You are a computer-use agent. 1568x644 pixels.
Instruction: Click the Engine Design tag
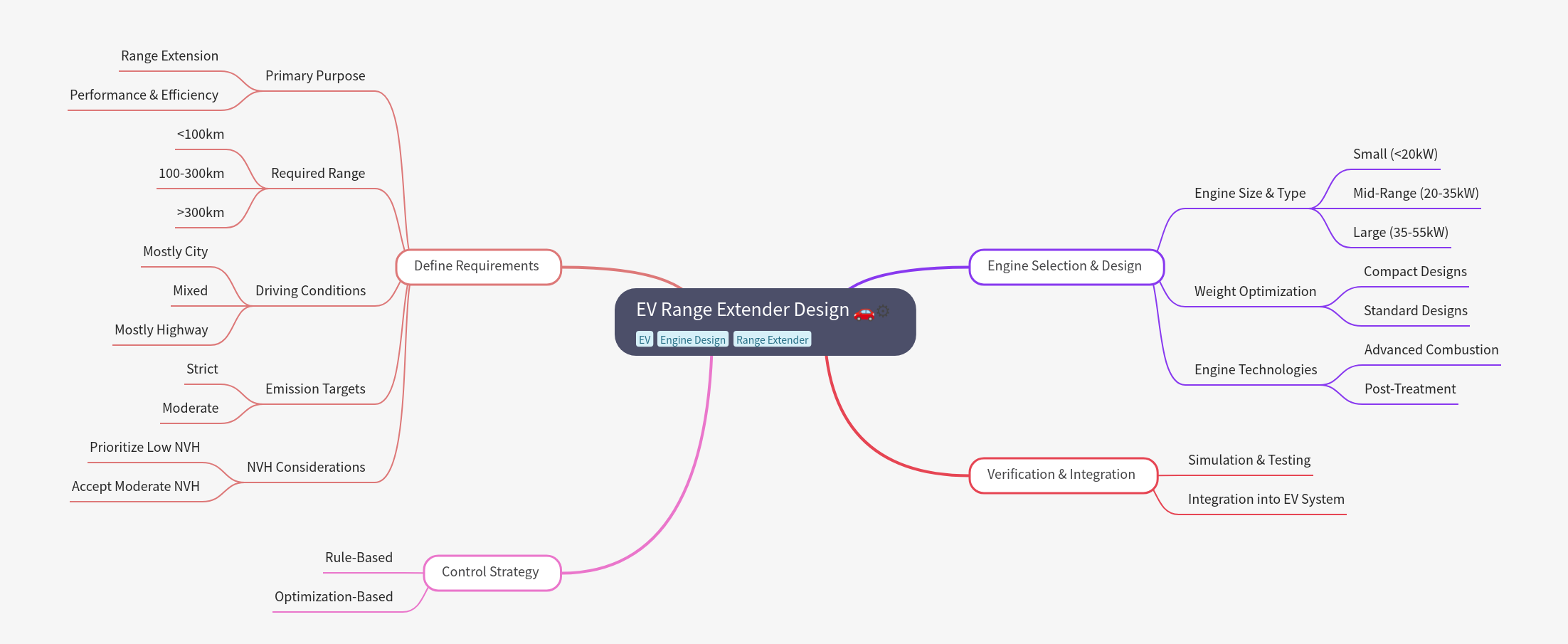click(x=693, y=339)
